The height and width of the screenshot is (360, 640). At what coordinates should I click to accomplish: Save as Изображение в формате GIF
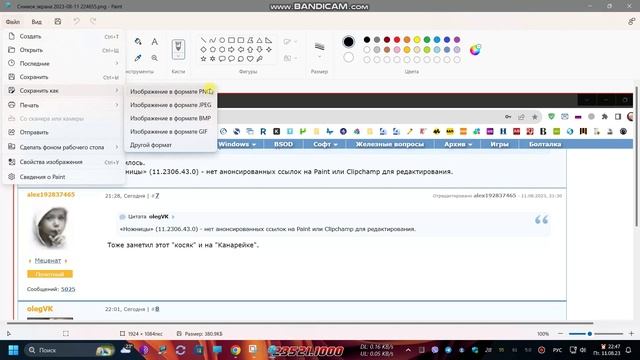pos(171,131)
